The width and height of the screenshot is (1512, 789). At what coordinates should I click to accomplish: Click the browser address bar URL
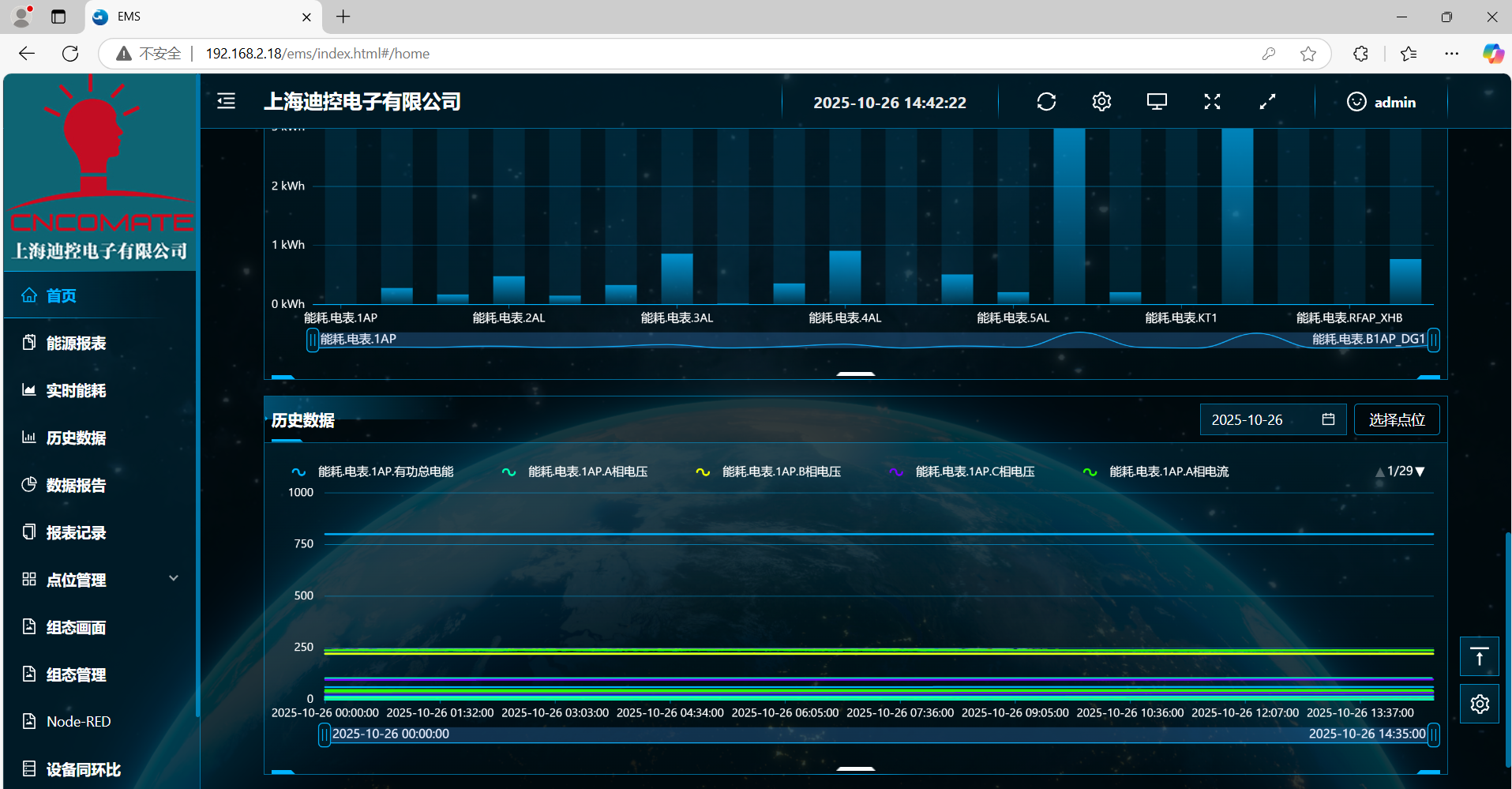(x=317, y=54)
